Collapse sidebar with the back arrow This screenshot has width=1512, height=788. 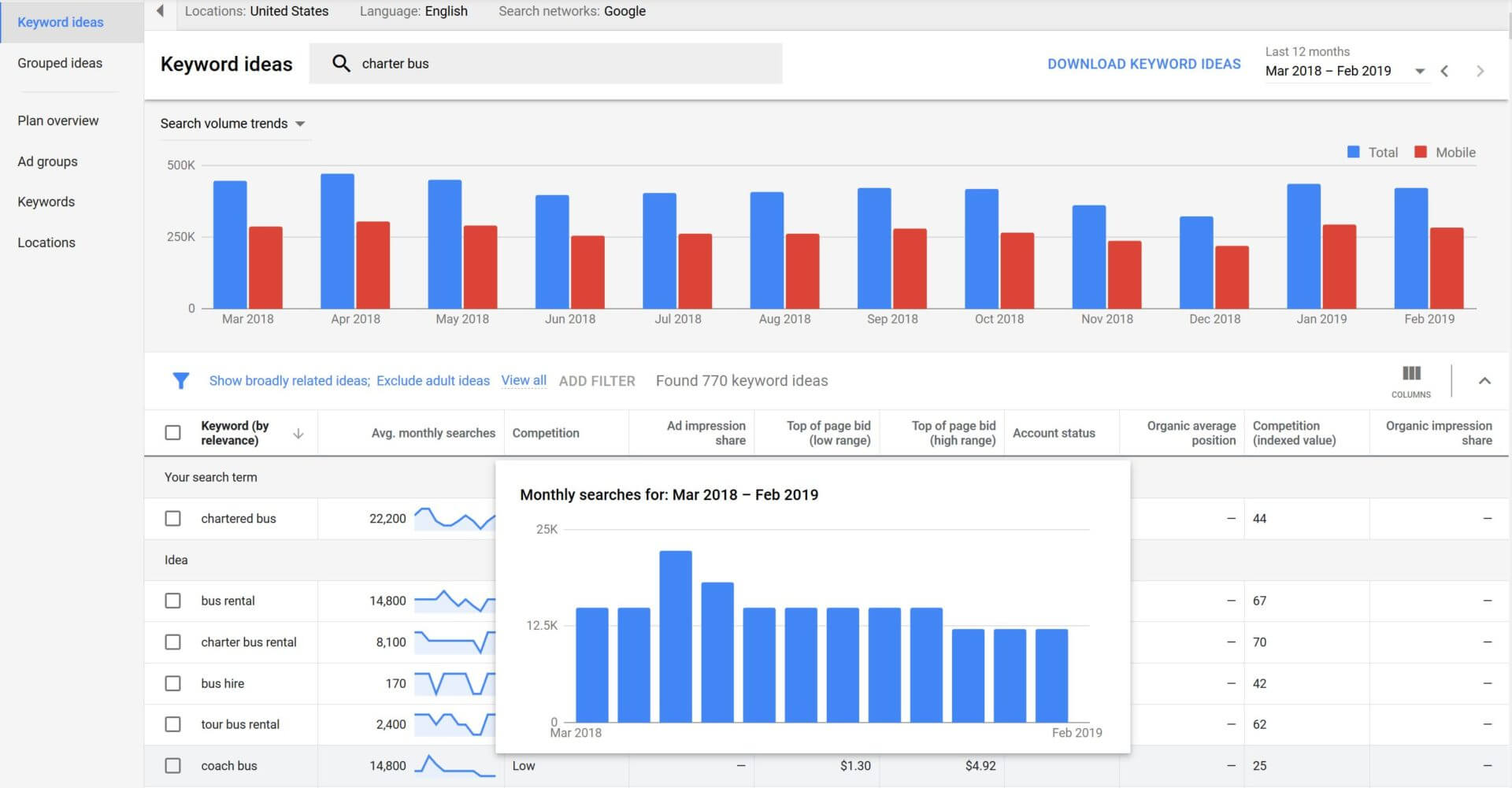point(161,11)
